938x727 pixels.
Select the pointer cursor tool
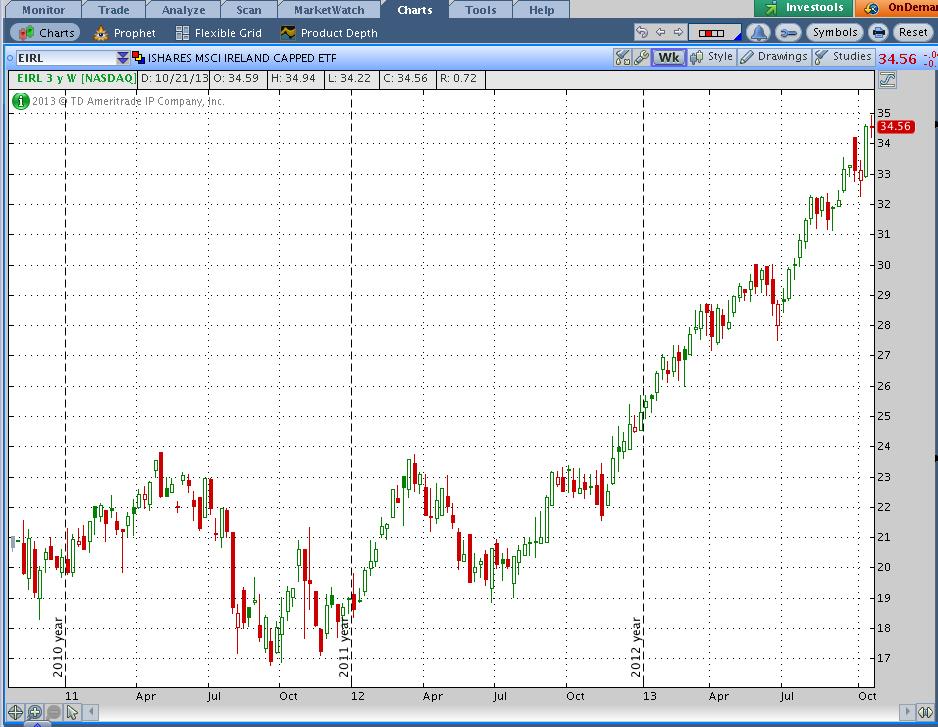[x=72, y=712]
